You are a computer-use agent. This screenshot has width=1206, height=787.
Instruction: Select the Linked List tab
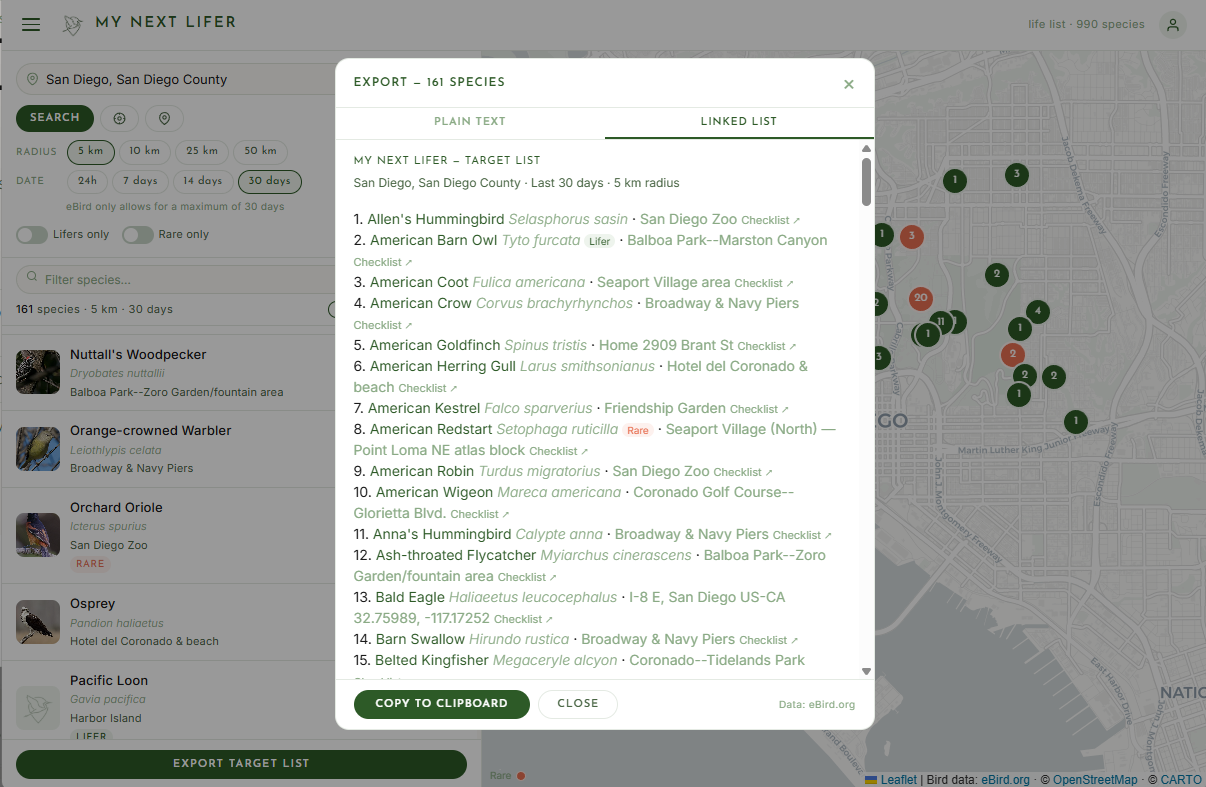[738, 121]
